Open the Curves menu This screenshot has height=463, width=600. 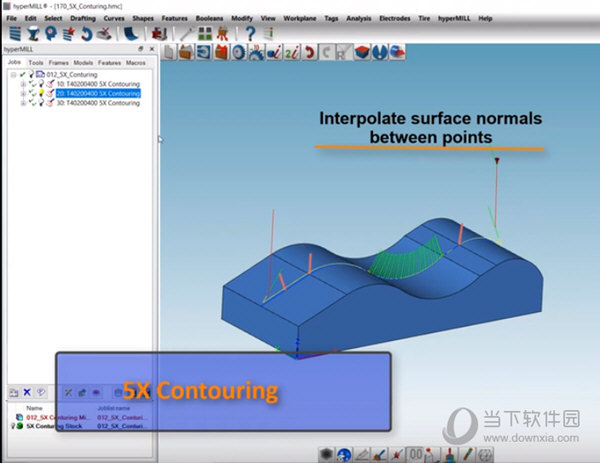pos(114,18)
